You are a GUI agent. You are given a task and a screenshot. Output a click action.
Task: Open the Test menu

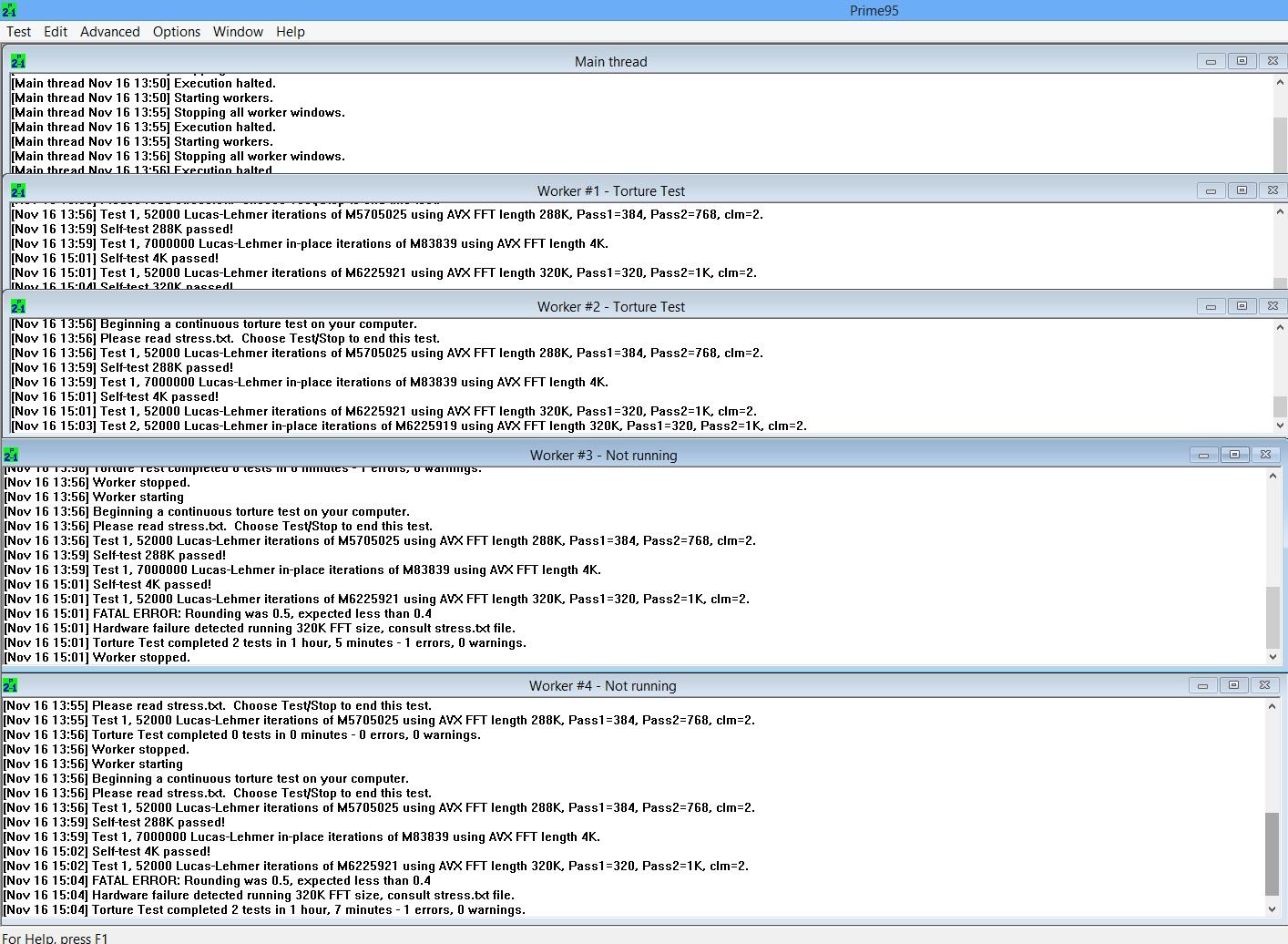(18, 31)
